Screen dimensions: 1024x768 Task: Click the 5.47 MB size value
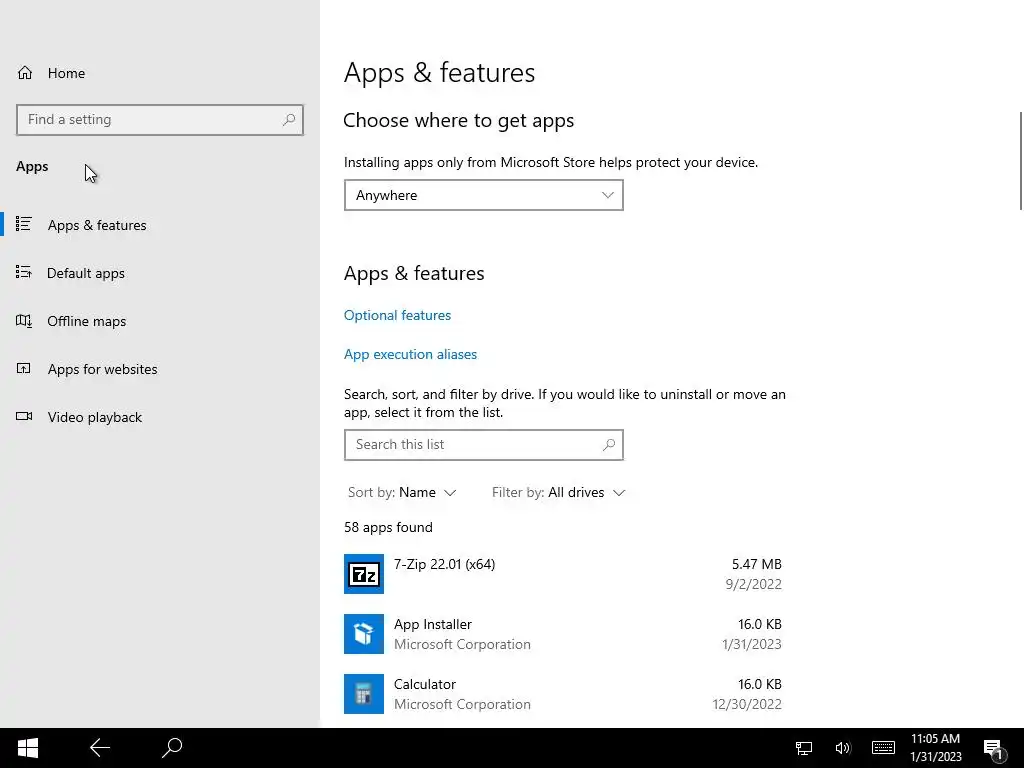click(756, 564)
